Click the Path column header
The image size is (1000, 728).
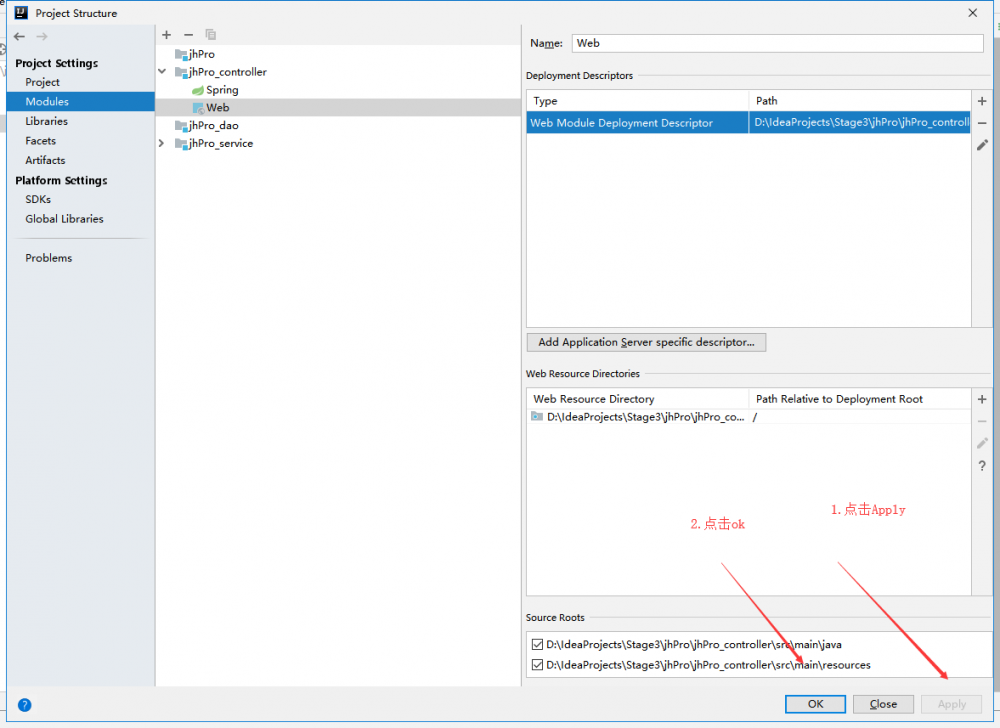860,101
